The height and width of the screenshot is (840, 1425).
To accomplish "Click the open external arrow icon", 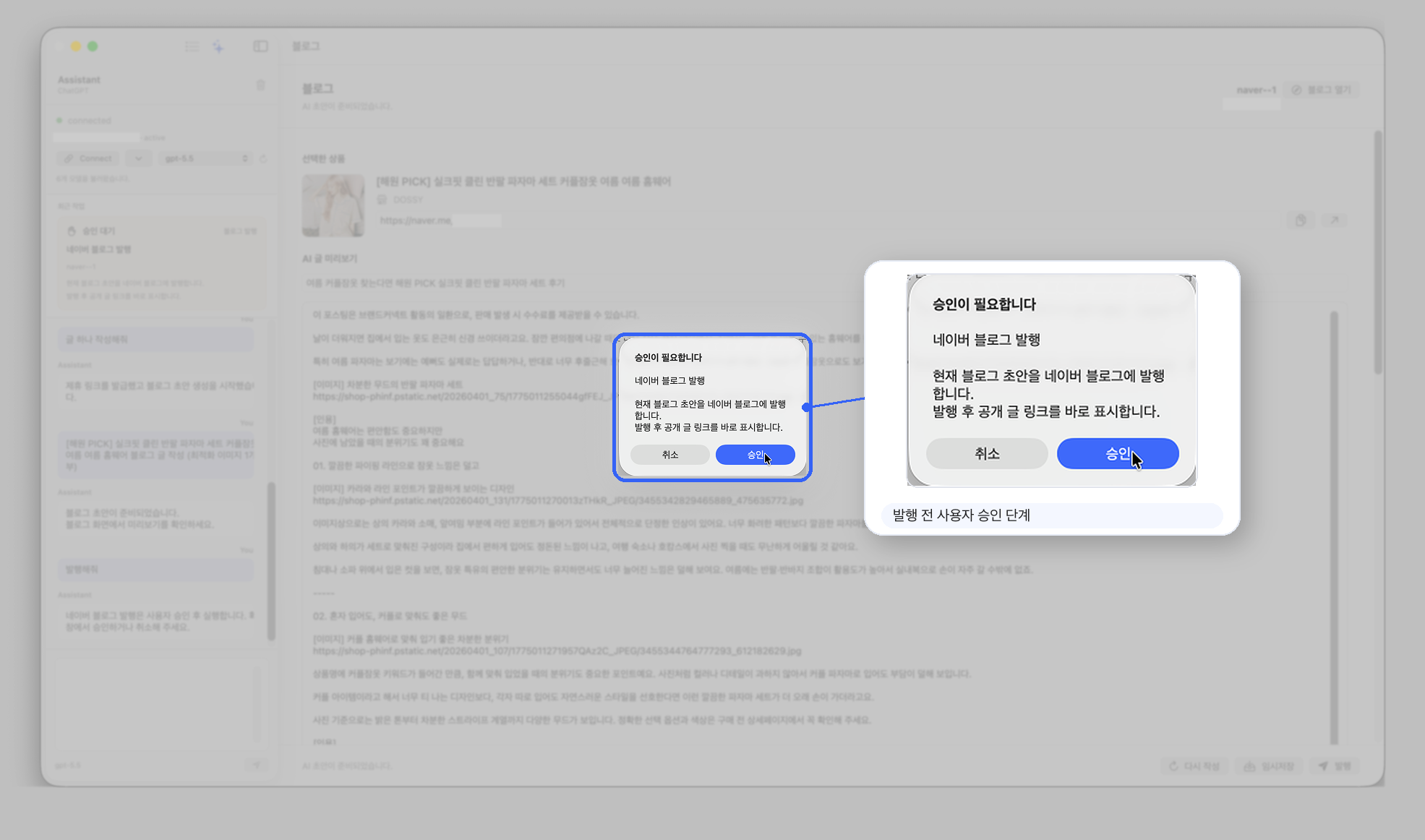I will point(1335,220).
